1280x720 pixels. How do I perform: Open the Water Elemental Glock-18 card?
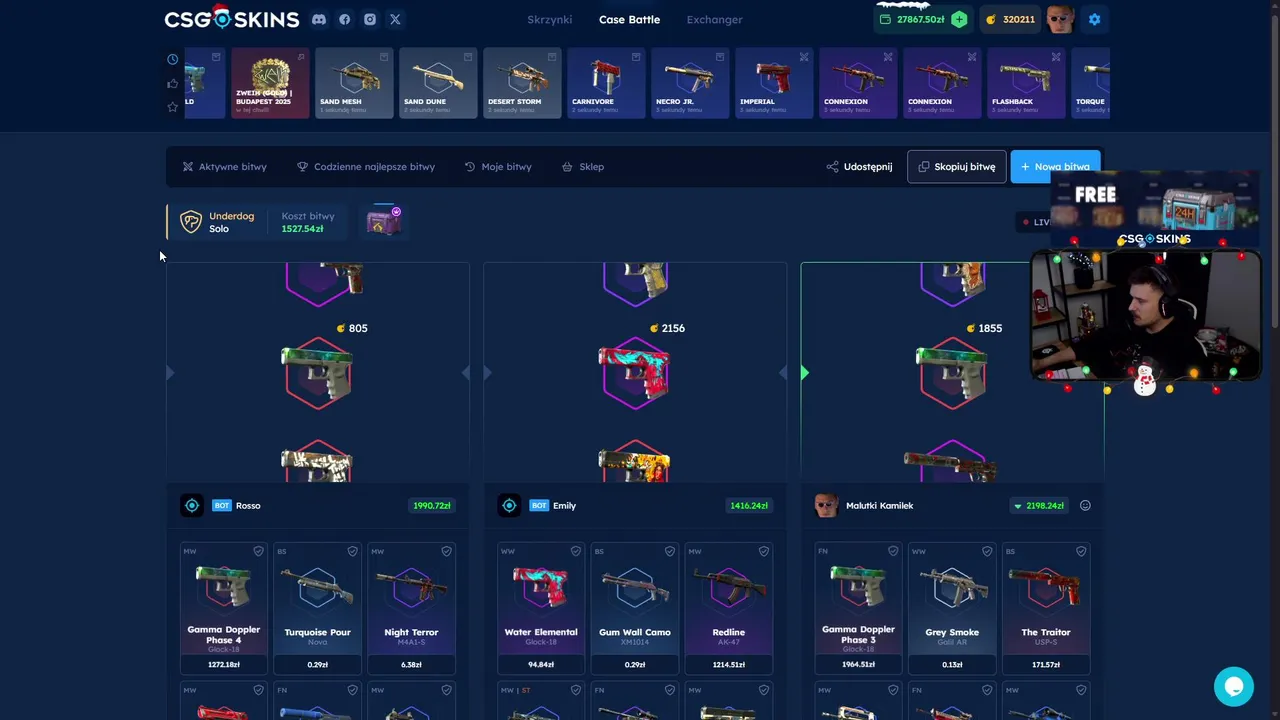541,608
